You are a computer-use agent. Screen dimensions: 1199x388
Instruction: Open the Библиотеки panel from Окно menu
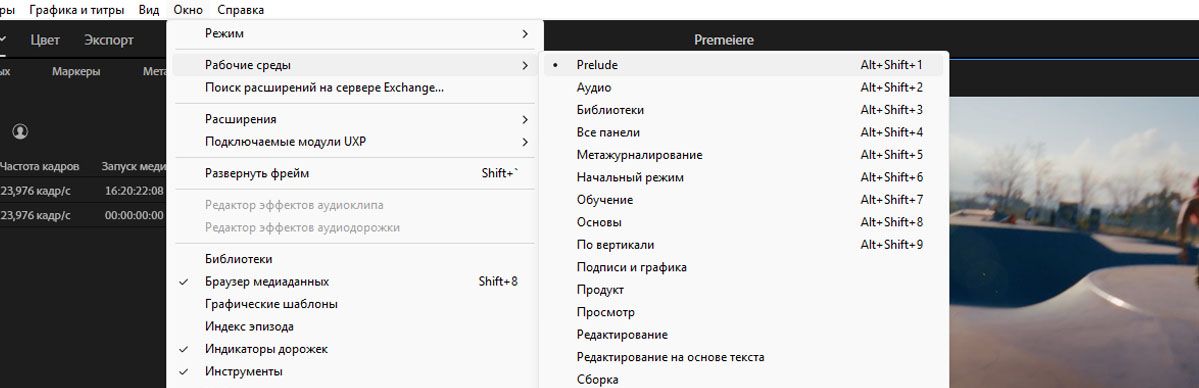355,259
